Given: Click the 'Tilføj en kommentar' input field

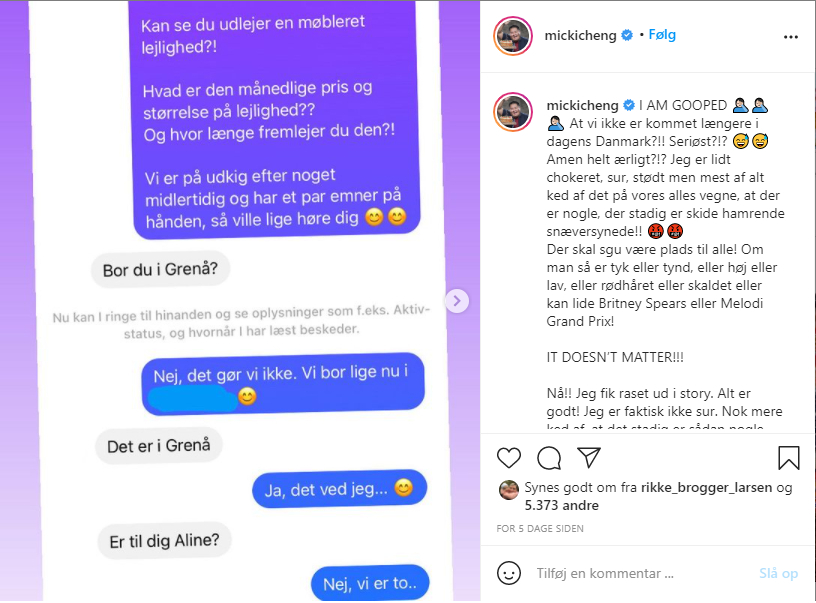Looking at the screenshot, I should [x=644, y=573].
